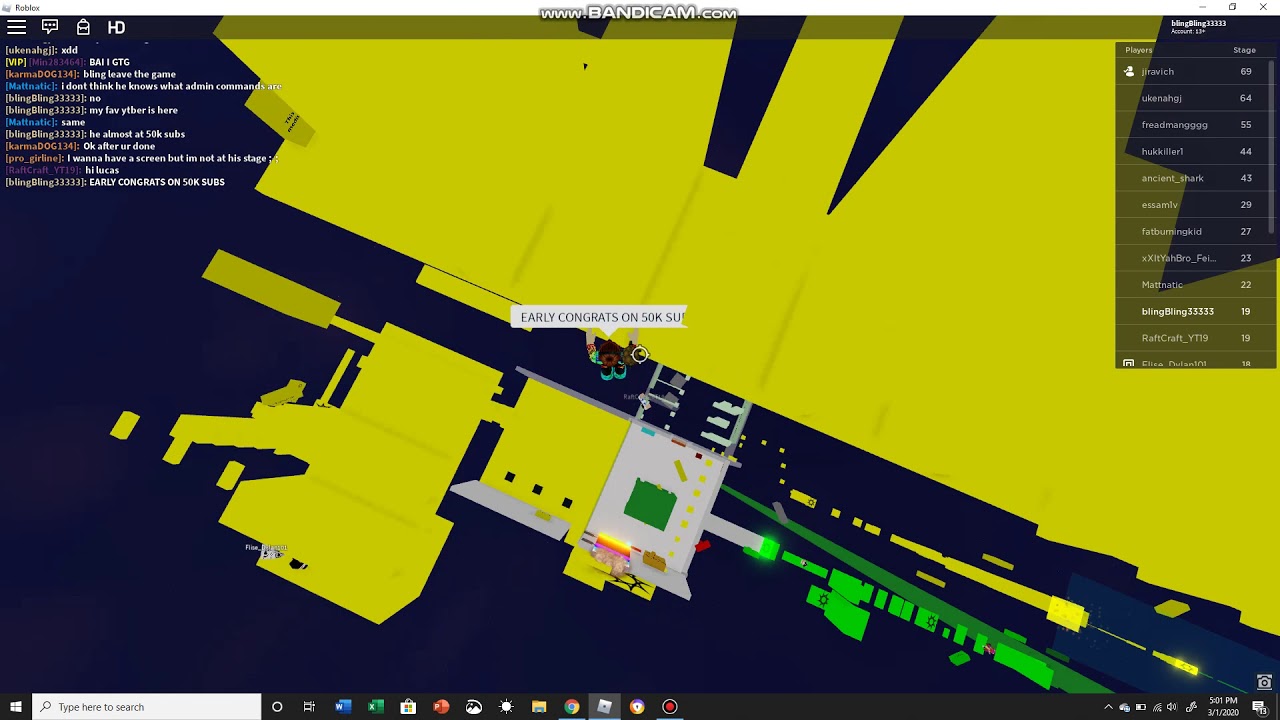Click the taskbar search box

pos(146,707)
